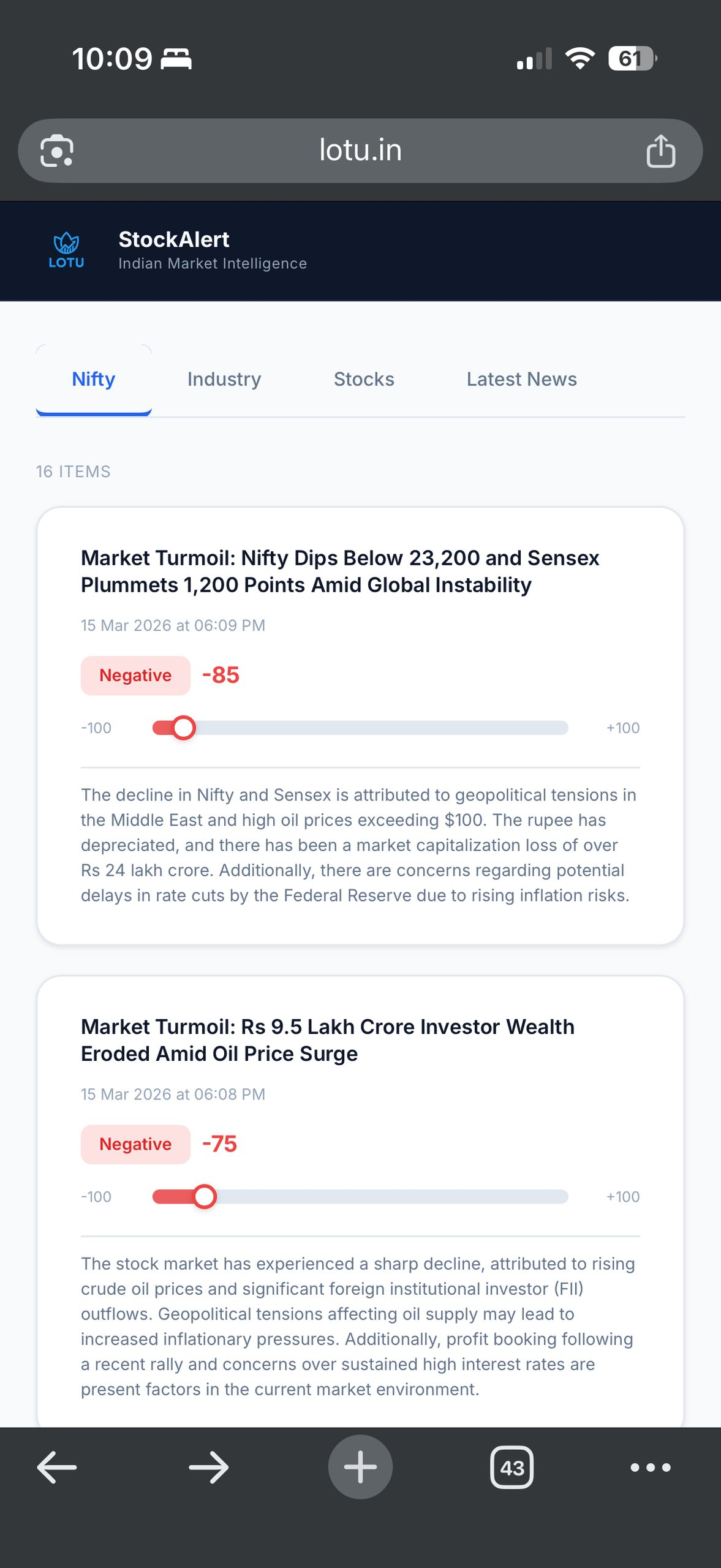
Task: Select the Nifty tab
Action: 94,379
